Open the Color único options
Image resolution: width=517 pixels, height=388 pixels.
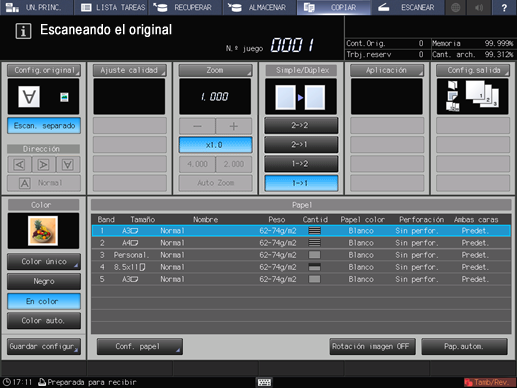tap(44, 262)
